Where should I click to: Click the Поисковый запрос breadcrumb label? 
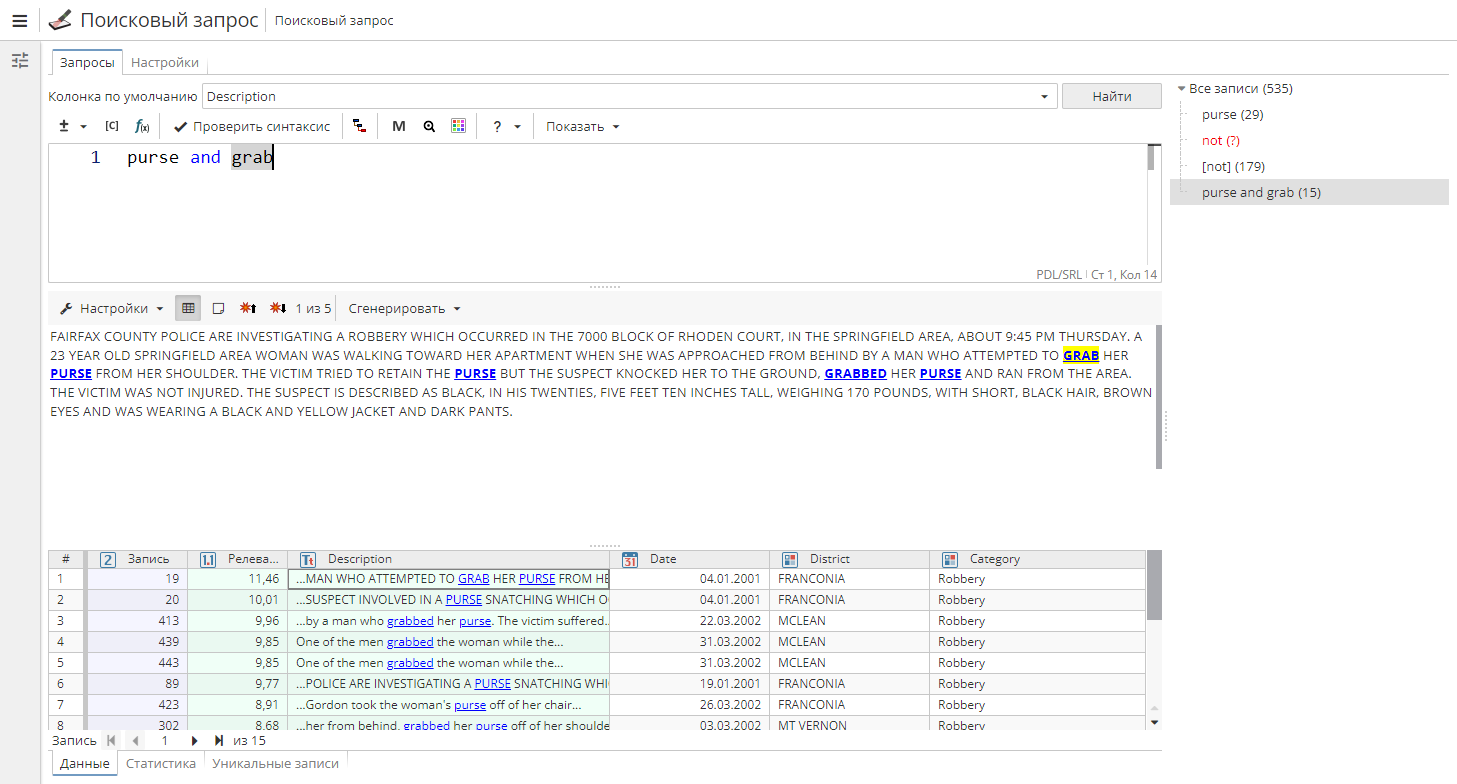(x=334, y=21)
